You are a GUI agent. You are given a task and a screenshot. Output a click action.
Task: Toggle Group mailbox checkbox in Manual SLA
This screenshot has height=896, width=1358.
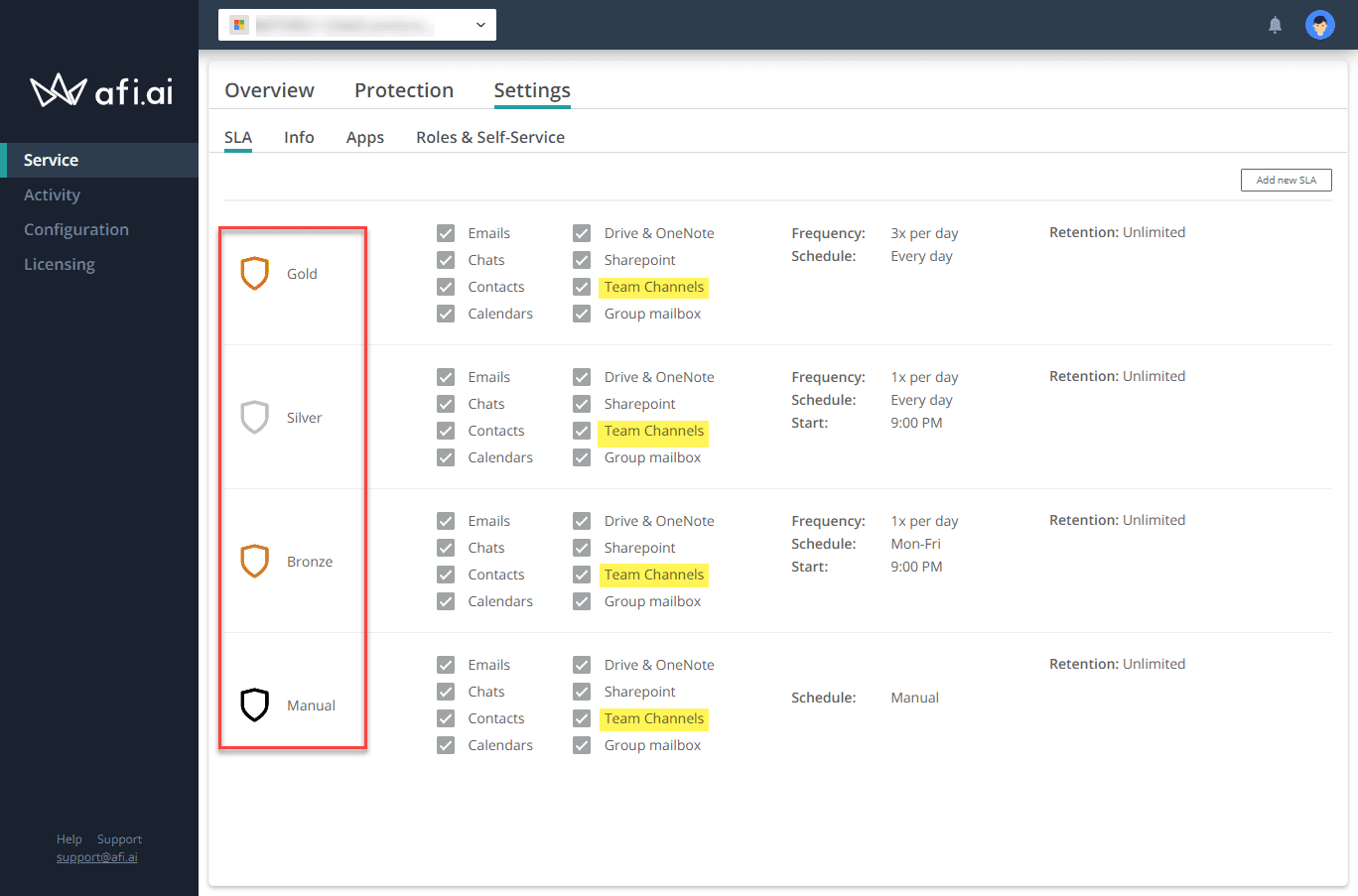tap(582, 745)
